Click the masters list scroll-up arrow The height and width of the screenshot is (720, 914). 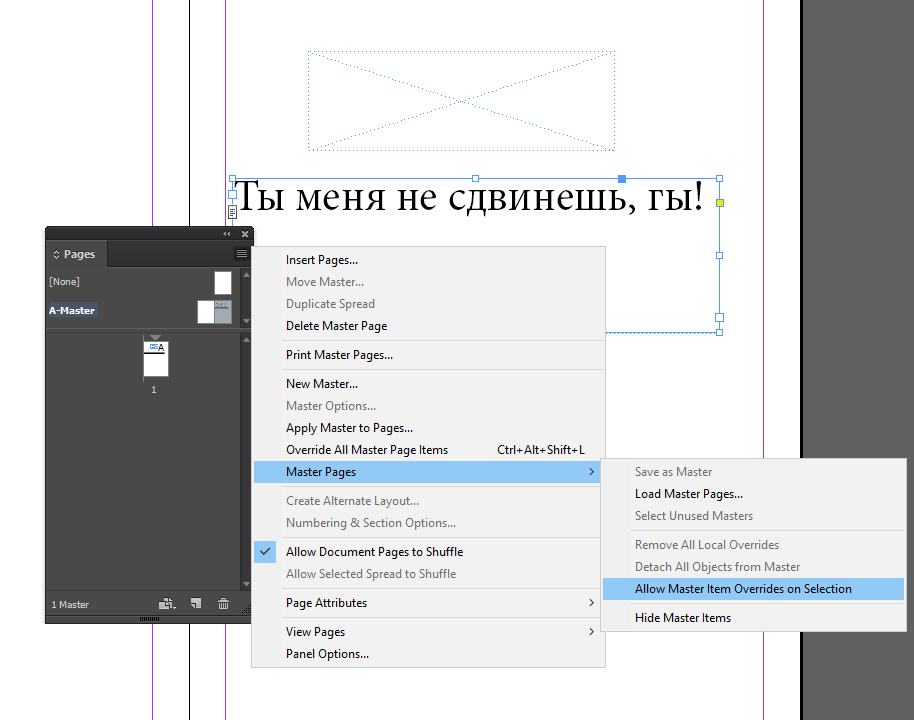[x=246, y=275]
